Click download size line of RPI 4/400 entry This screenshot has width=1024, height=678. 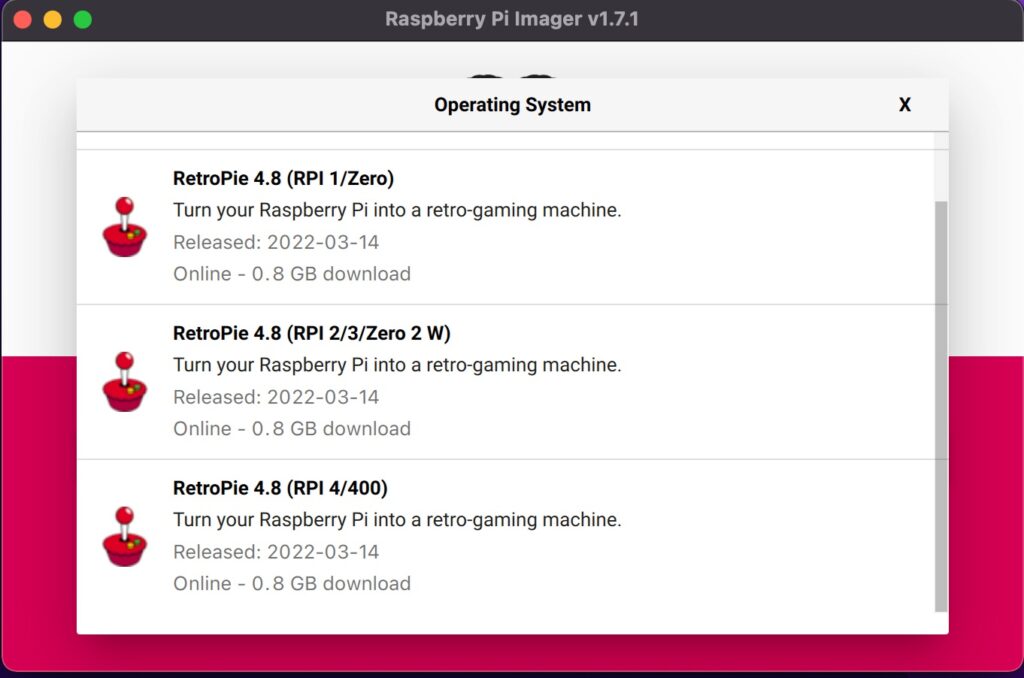292,583
